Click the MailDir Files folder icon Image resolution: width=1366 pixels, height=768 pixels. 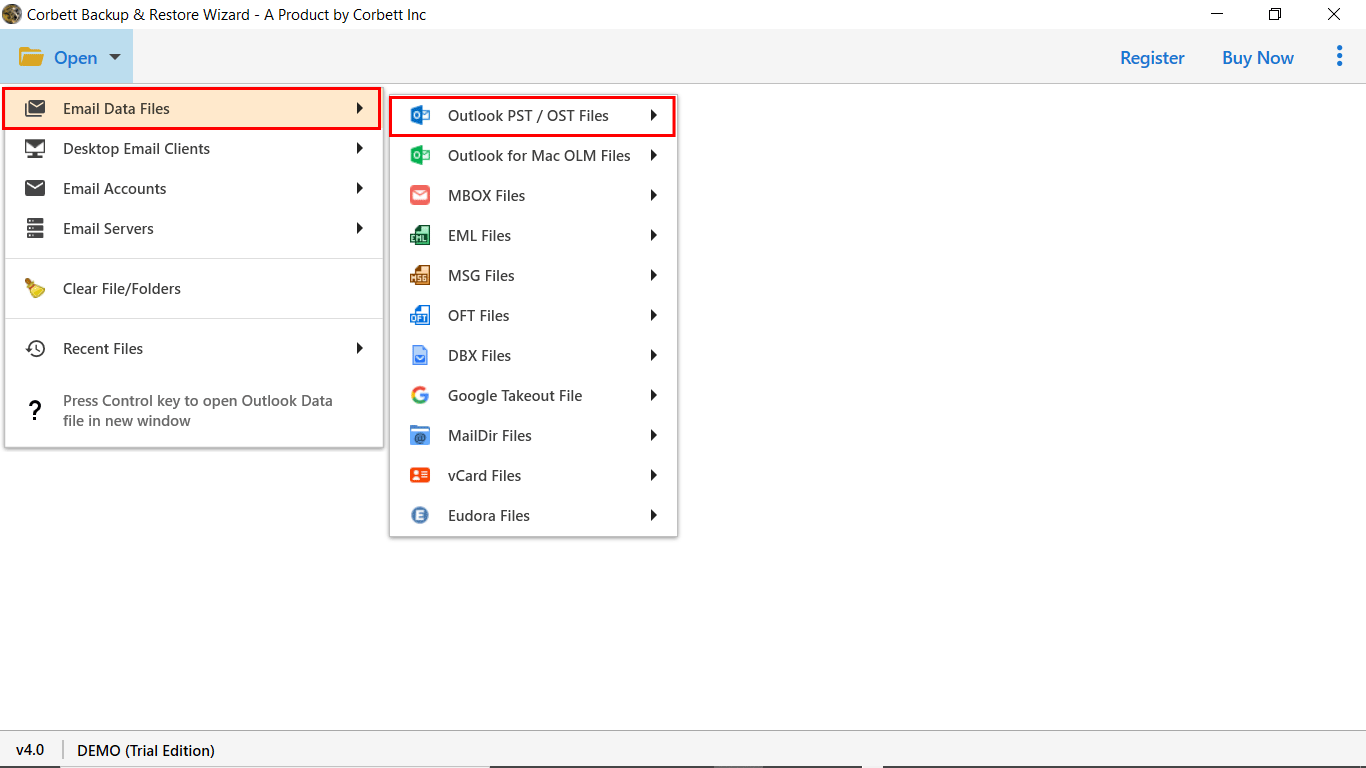point(420,436)
